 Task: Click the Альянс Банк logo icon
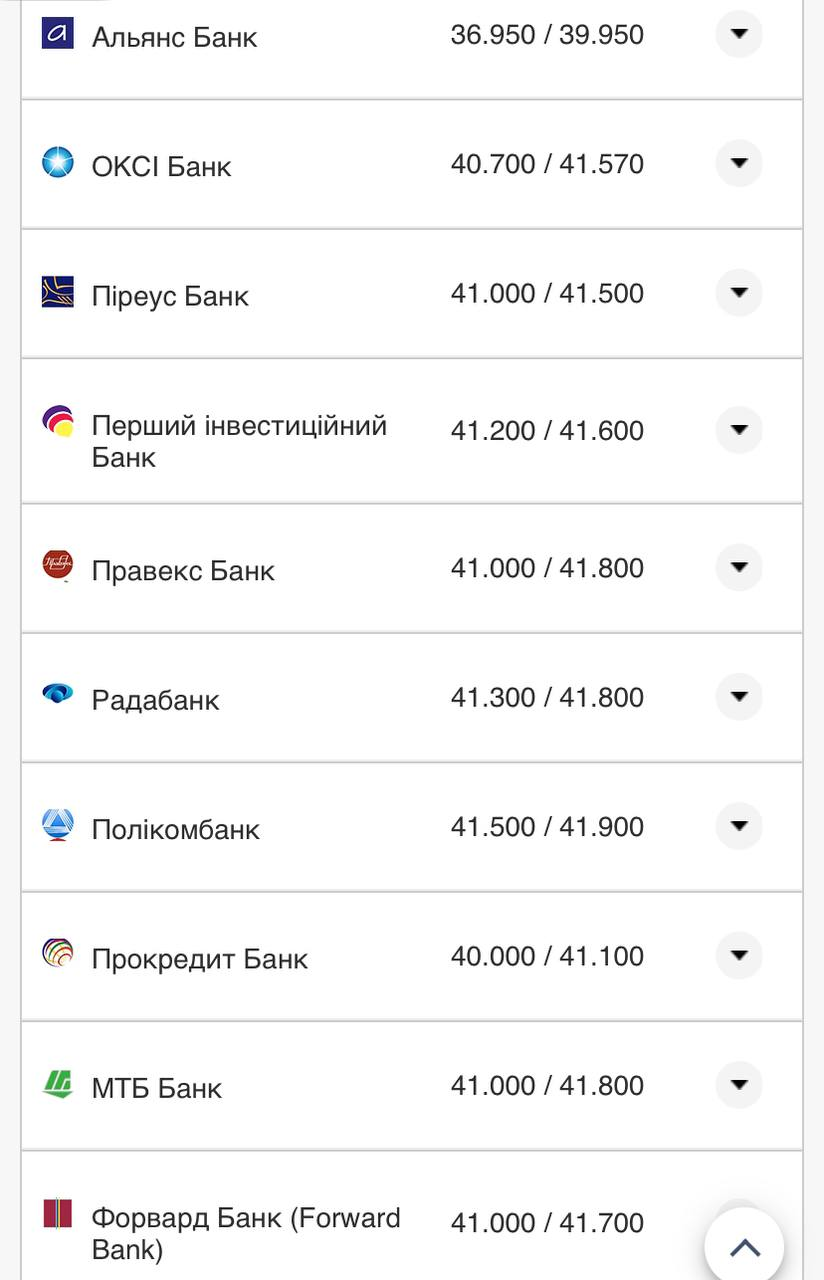(x=58, y=33)
